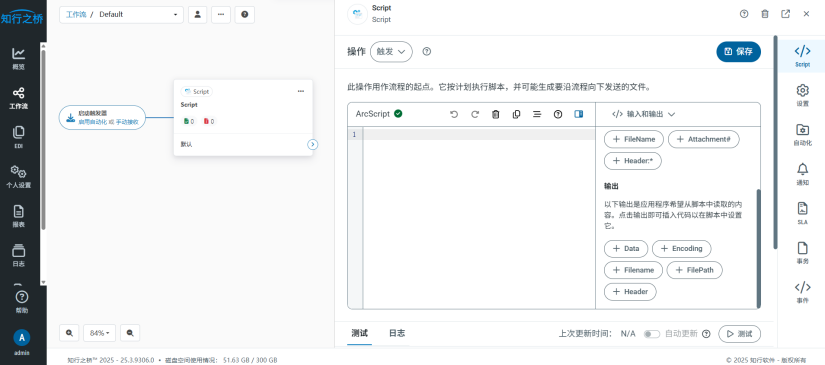Clear script using trash icon in editor toolbar

pos(495,114)
